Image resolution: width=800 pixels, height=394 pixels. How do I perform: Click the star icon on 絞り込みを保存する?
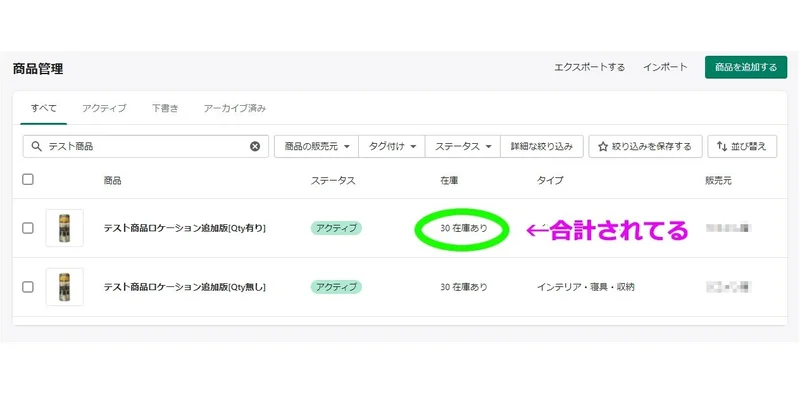603,146
